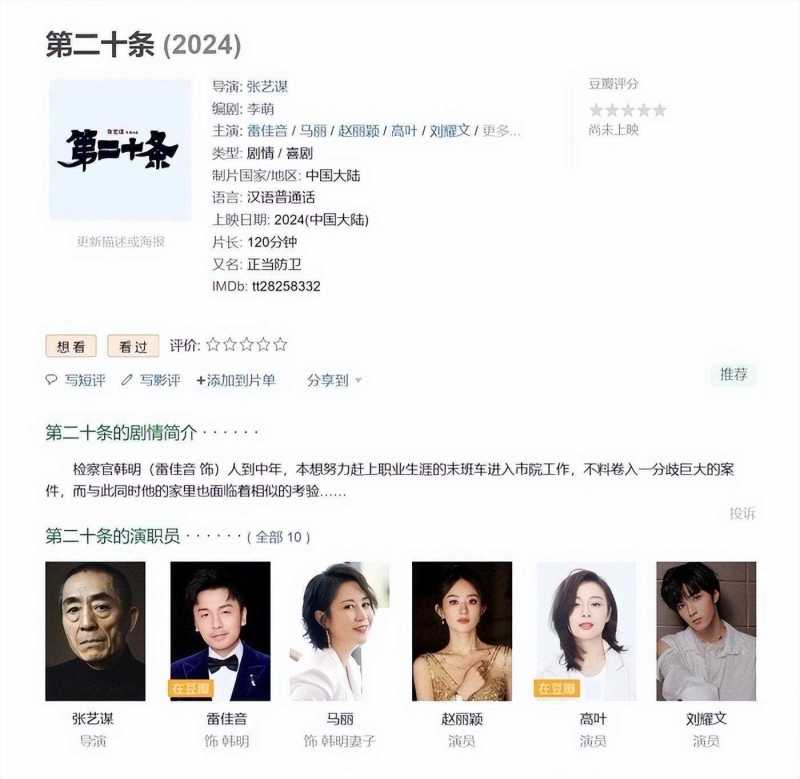Viewport: 800px width, 779px height.
Task: Expand the cast list via 更多...
Action: tap(501, 131)
